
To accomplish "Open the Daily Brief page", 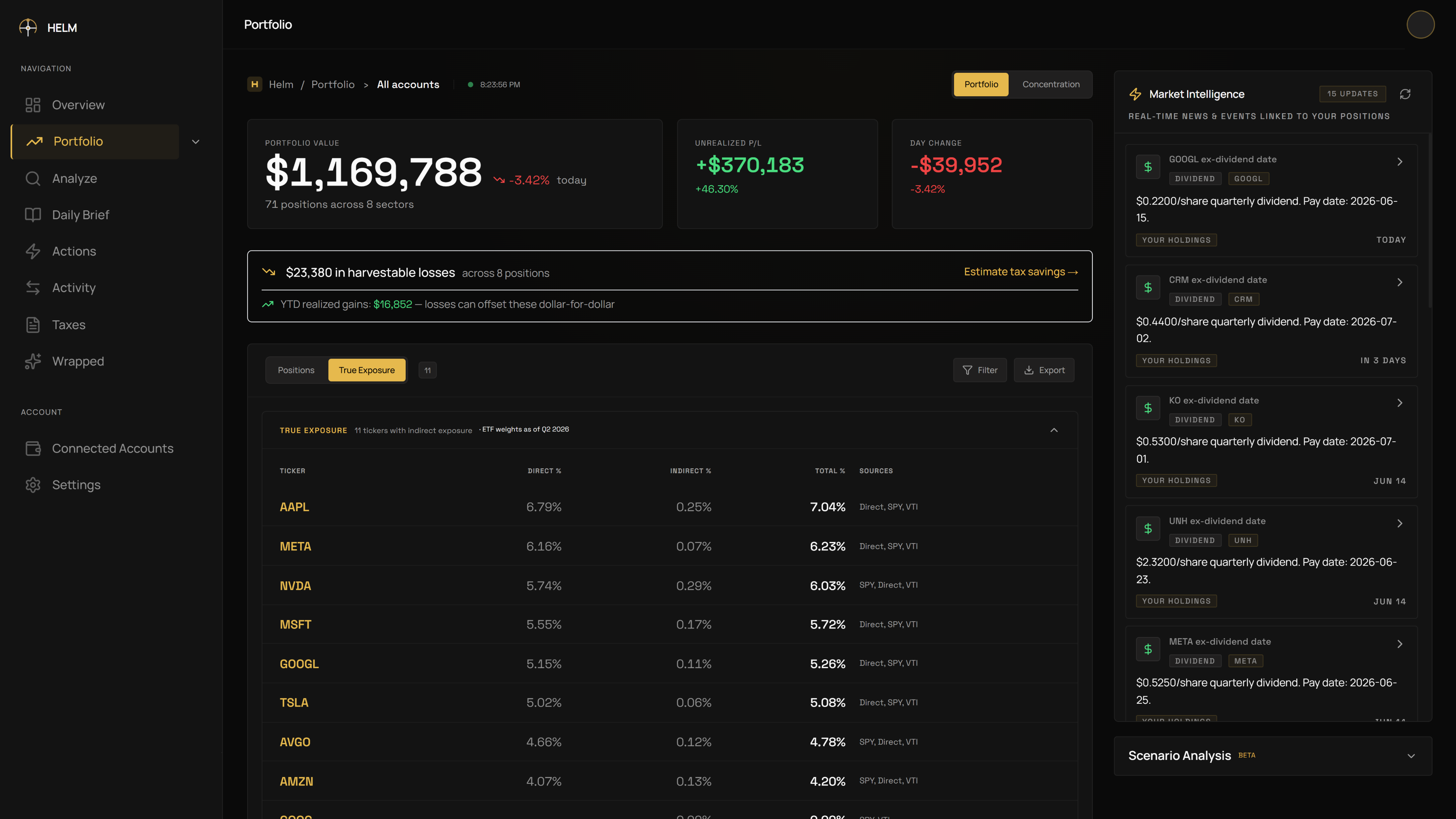I will coord(95,215).
